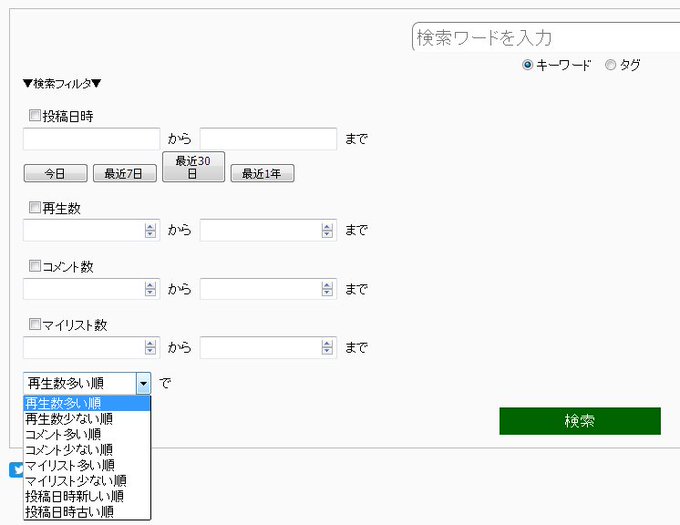This screenshot has height=525, width=680.
Task: Tick the マイリスト数 filter checkbox
Action: pos(35,324)
